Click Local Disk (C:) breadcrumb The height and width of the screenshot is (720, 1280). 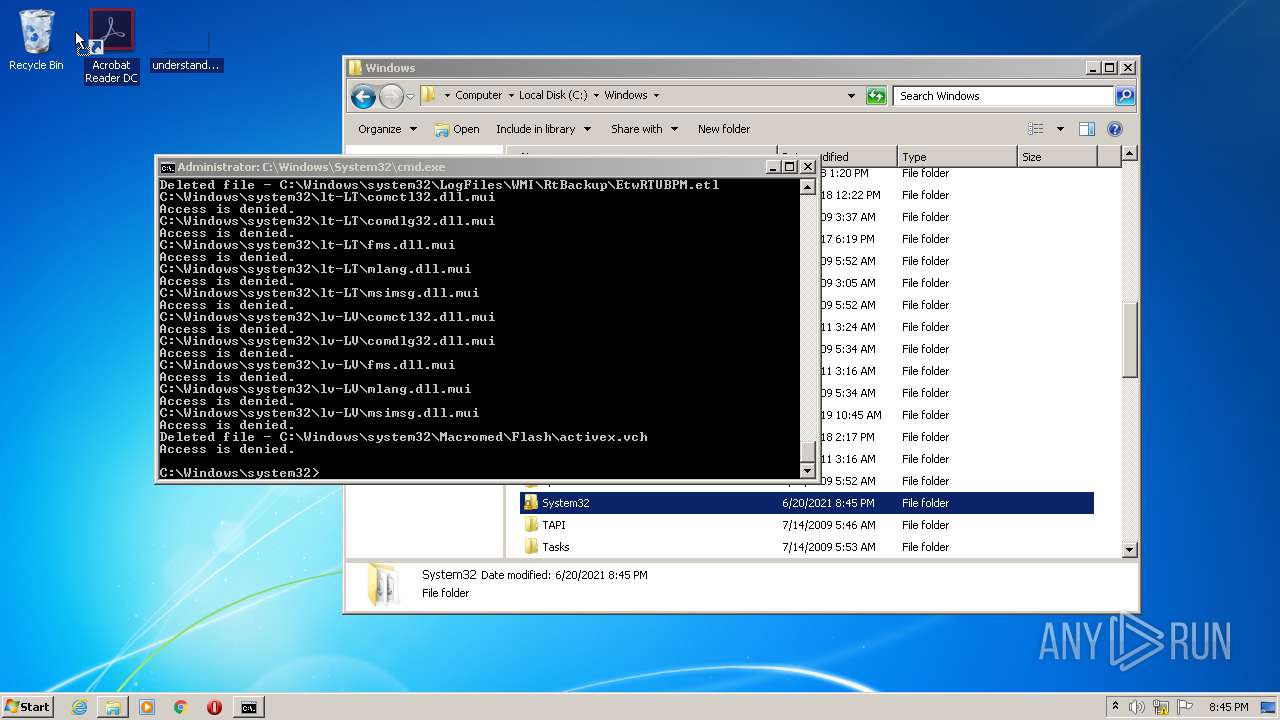coord(552,95)
